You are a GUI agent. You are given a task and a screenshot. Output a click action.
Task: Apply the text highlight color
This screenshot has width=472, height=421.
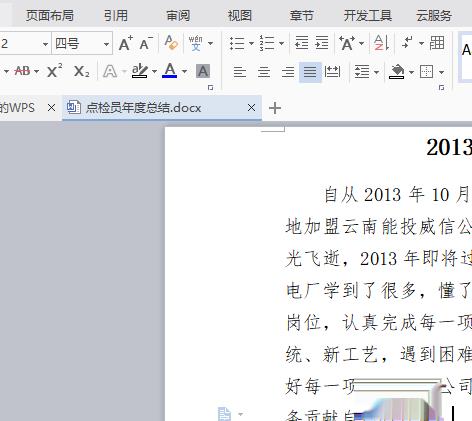click(x=140, y=71)
